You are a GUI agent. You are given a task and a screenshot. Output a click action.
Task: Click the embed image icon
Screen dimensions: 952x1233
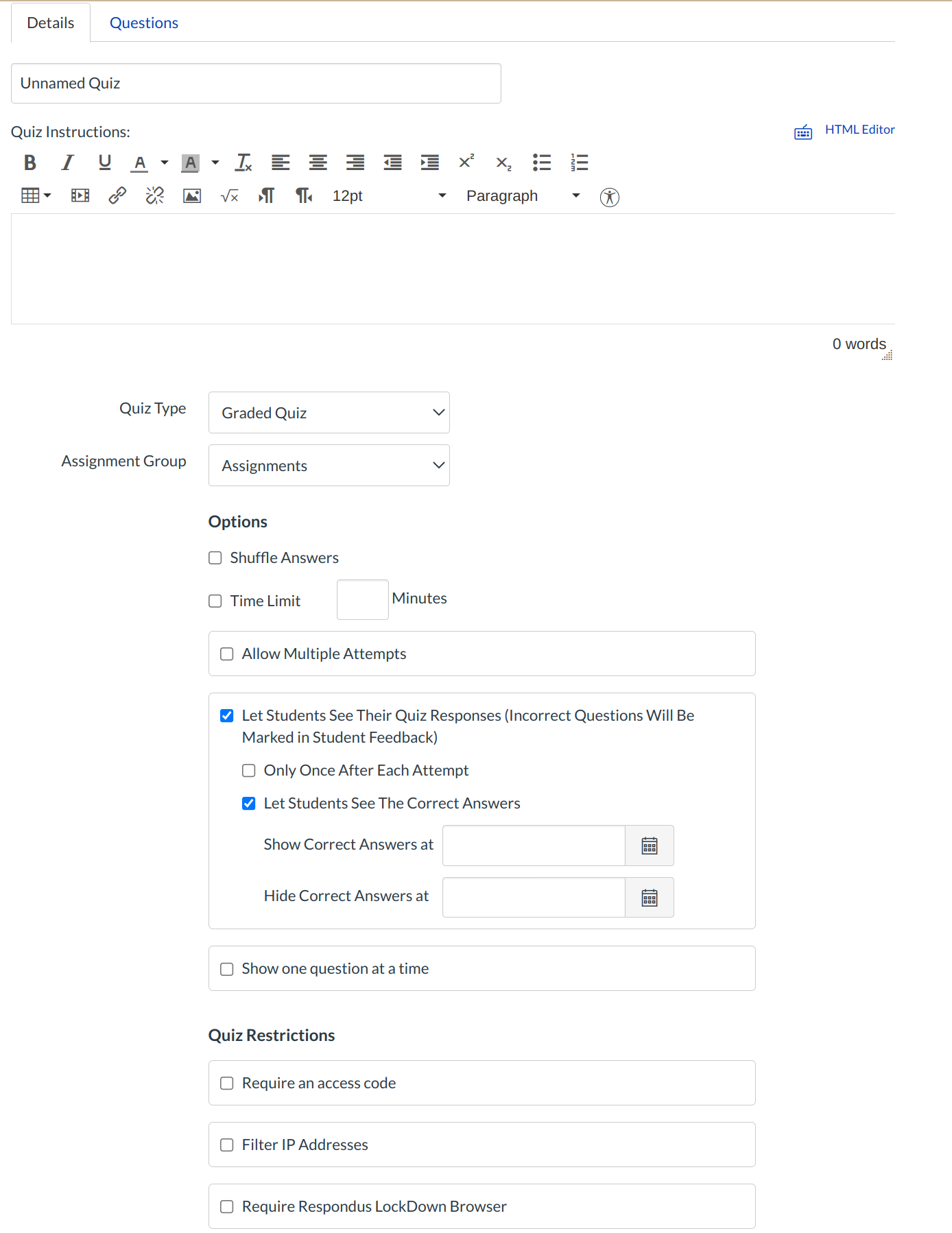192,196
